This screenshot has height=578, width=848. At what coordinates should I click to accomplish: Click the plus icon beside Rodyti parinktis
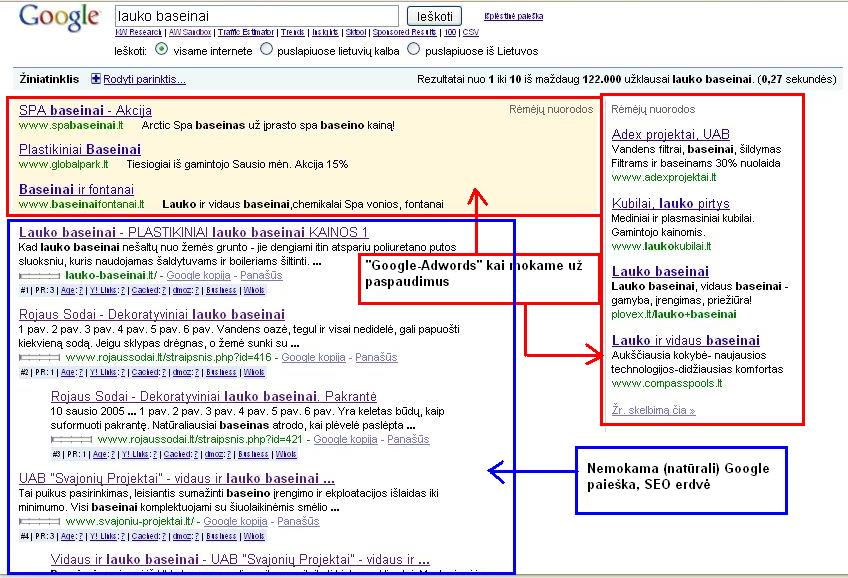tap(96, 79)
